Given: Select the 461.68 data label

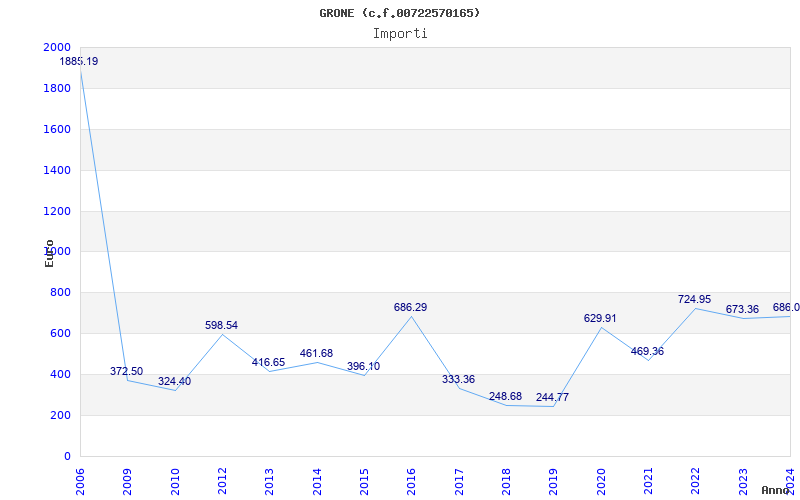Looking at the screenshot, I should [316, 354].
